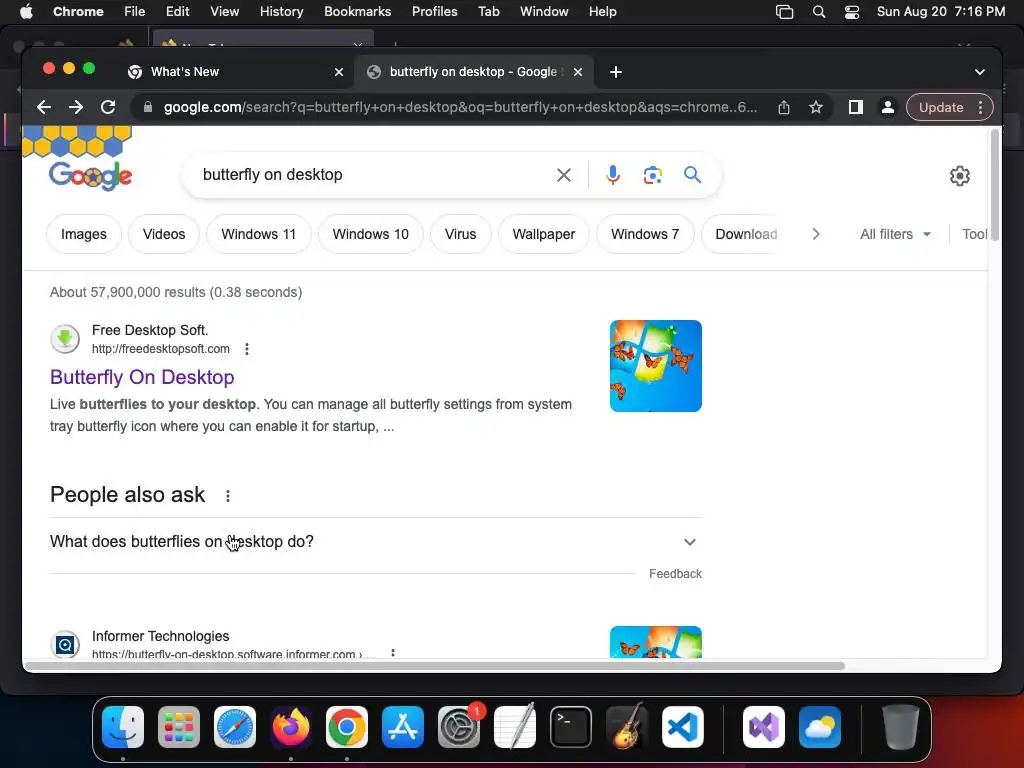Select the Windows 7 filter chip
1024x768 pixels.
[645, 234]
